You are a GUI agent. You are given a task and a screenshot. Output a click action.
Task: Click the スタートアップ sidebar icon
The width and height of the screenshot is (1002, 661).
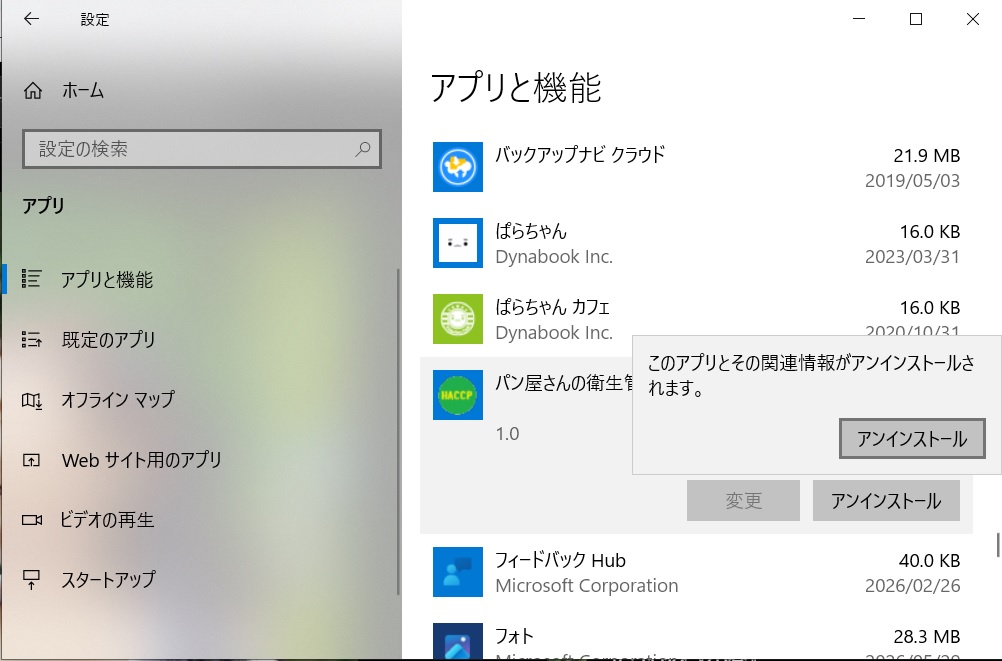click(31, 579)
